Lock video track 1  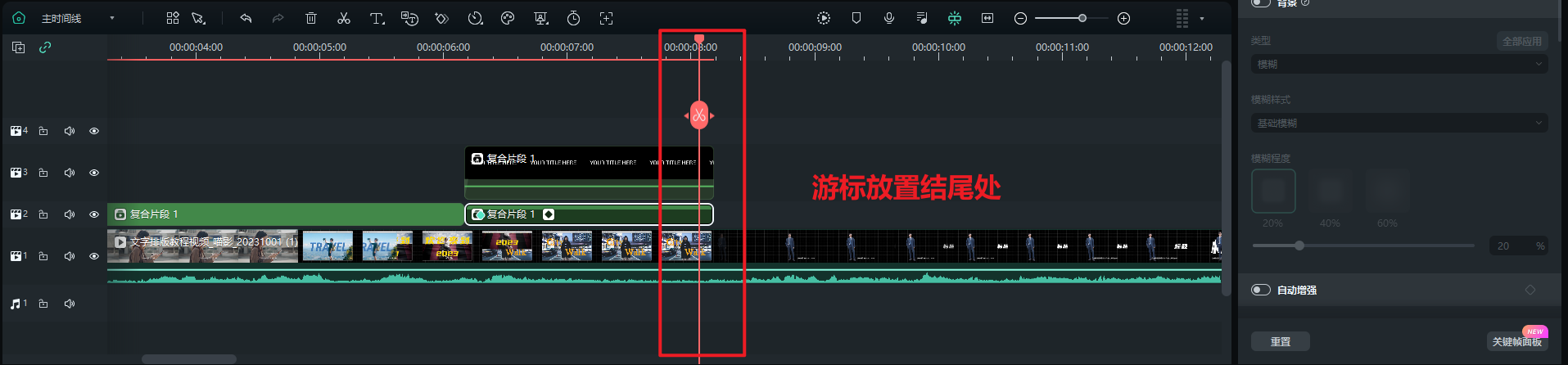[43, 256]
